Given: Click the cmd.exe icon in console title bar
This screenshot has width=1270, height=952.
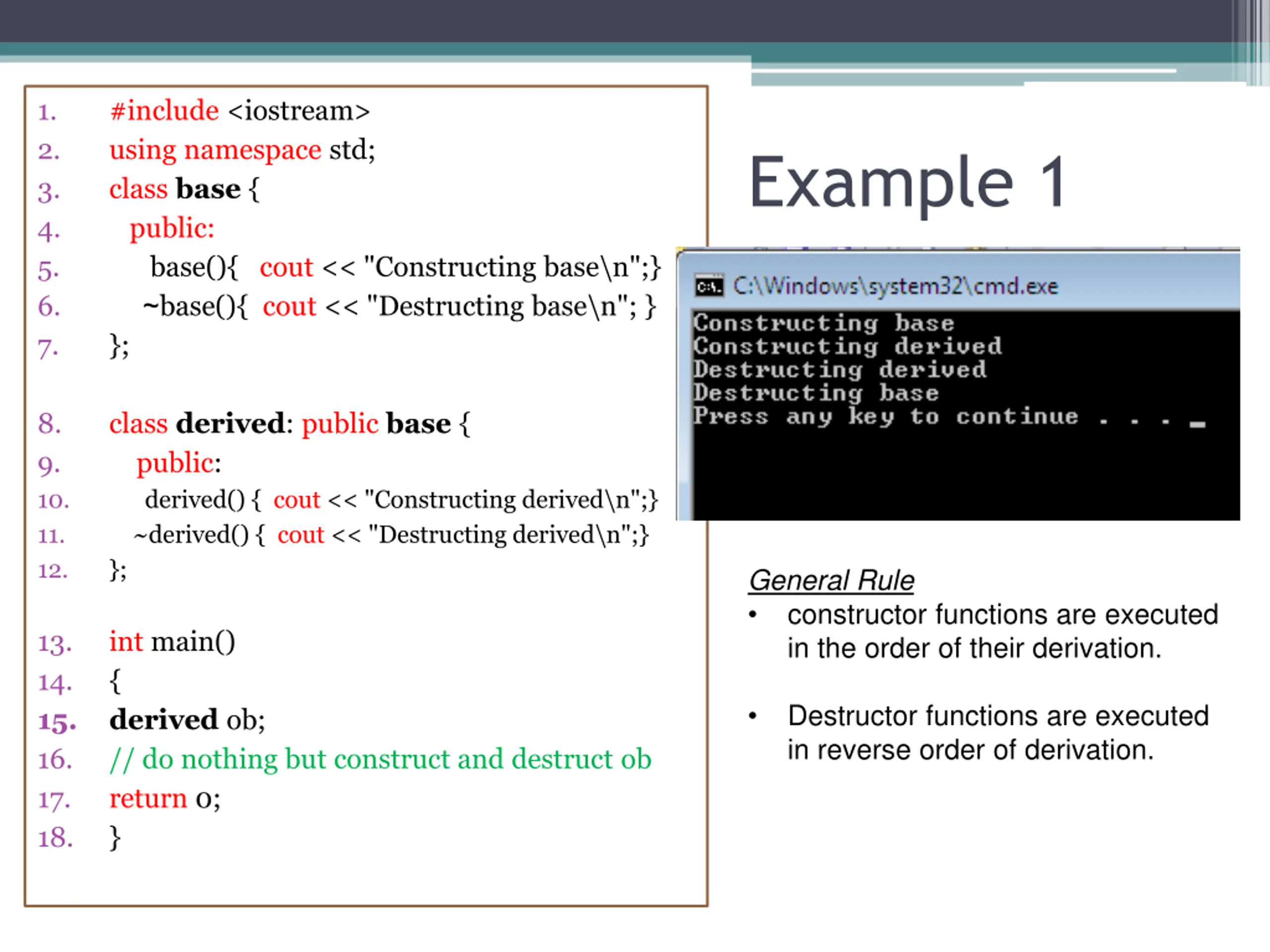Looking at the screenshot, I should click(x=709, y=286).
